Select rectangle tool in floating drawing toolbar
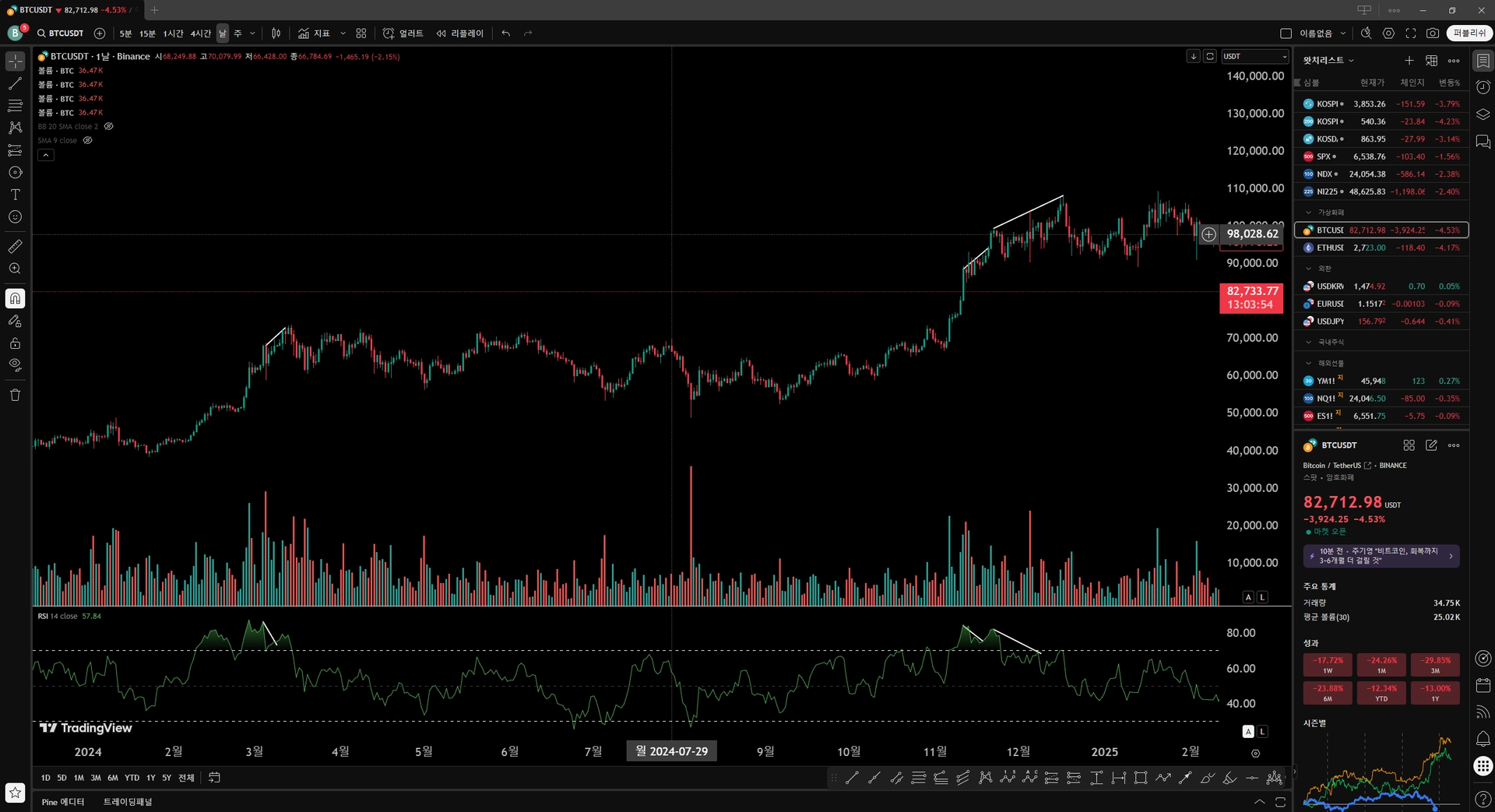The height and width of the screenshot is (812, 1495). pyautogui.click(x=1141, y=777)
